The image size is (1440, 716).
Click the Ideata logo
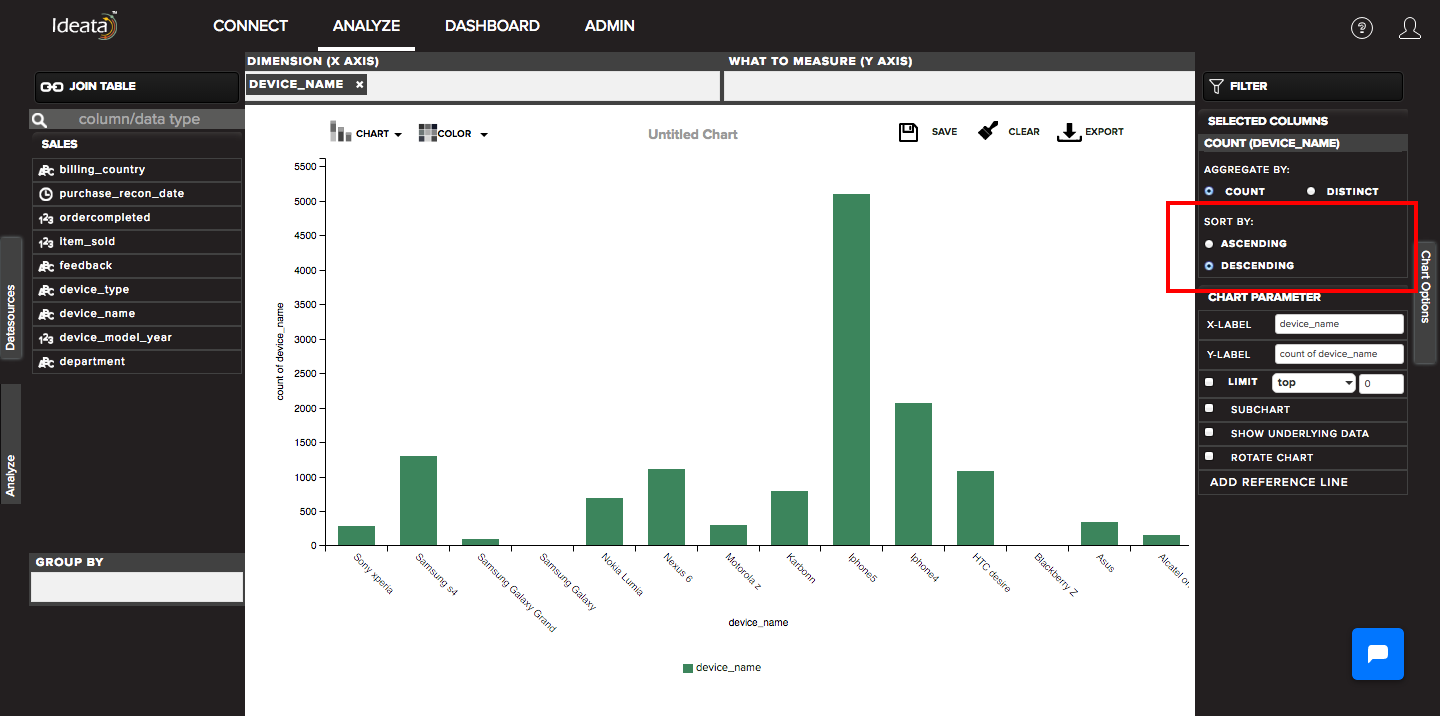[86, 26]
